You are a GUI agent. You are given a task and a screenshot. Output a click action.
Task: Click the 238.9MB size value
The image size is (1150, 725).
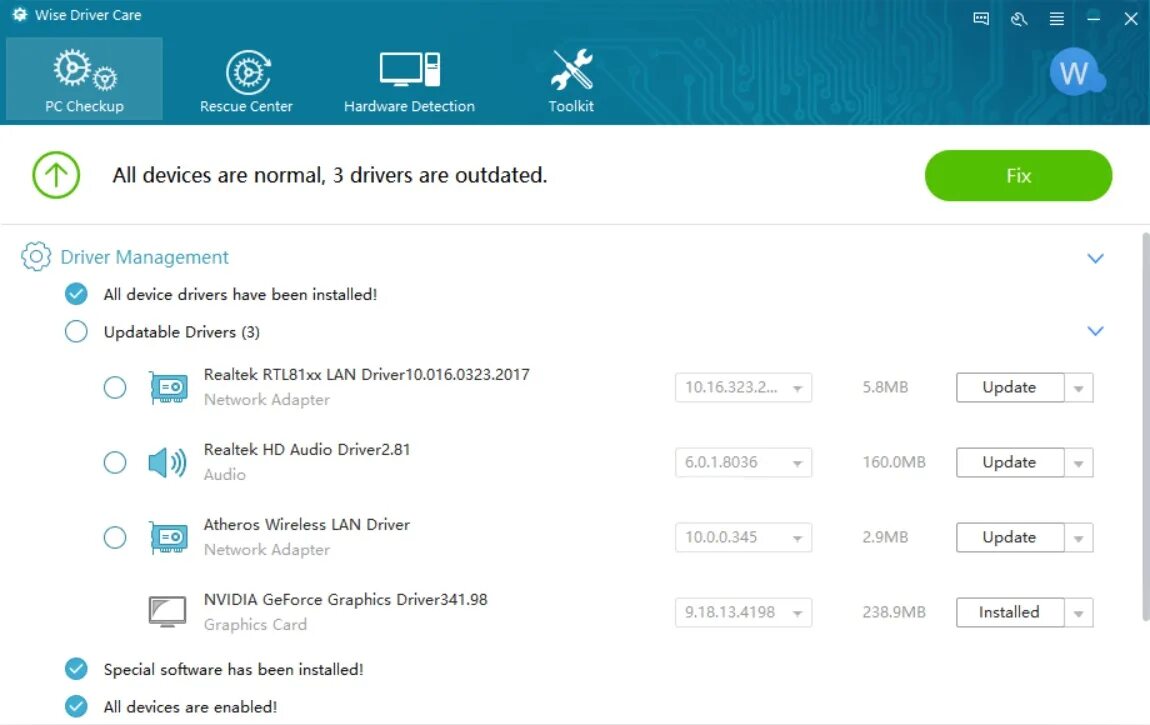[894, 612]
